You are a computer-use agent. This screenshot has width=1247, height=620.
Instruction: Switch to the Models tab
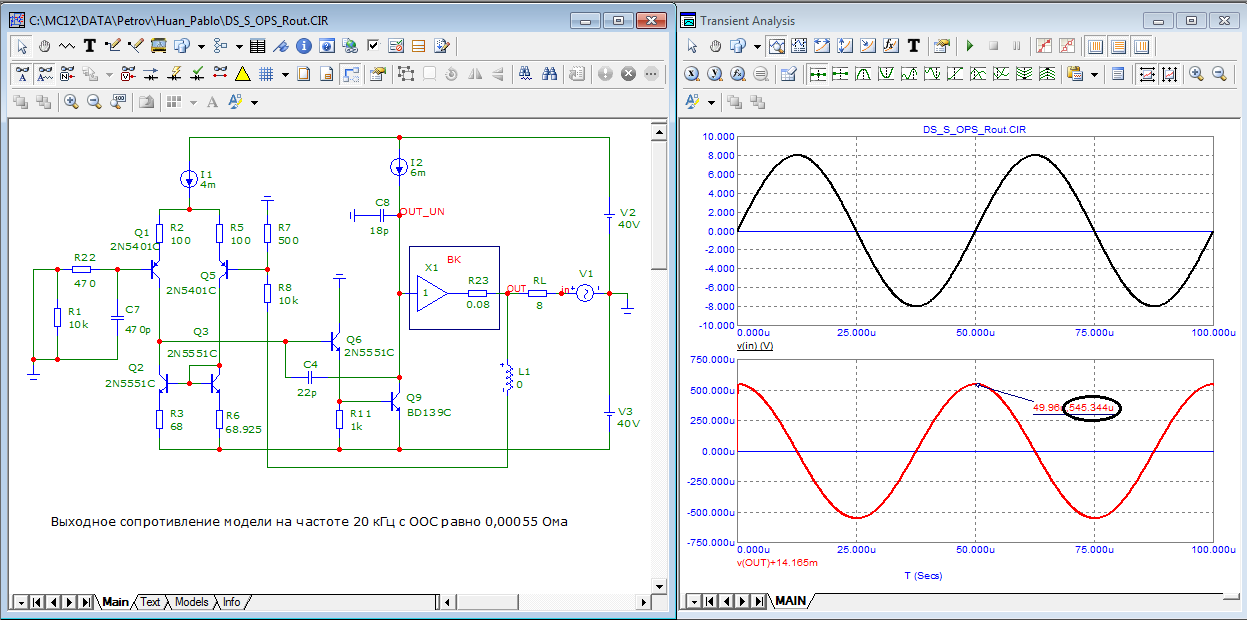(x=192, y=602)
